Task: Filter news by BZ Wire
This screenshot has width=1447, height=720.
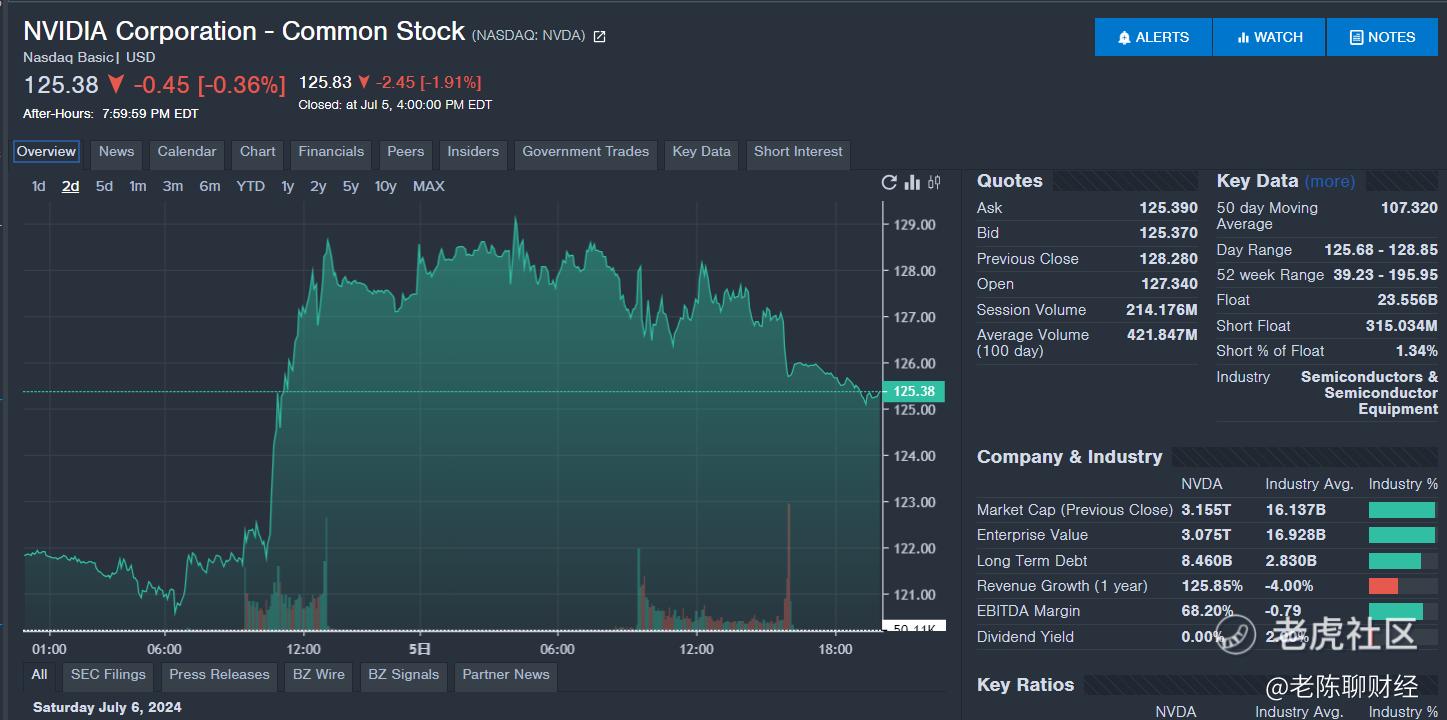Action: point(319,675)
